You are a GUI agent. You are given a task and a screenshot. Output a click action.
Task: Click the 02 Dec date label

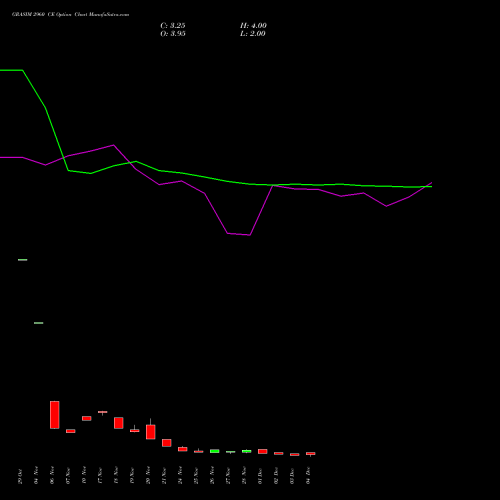click(276, 475)
